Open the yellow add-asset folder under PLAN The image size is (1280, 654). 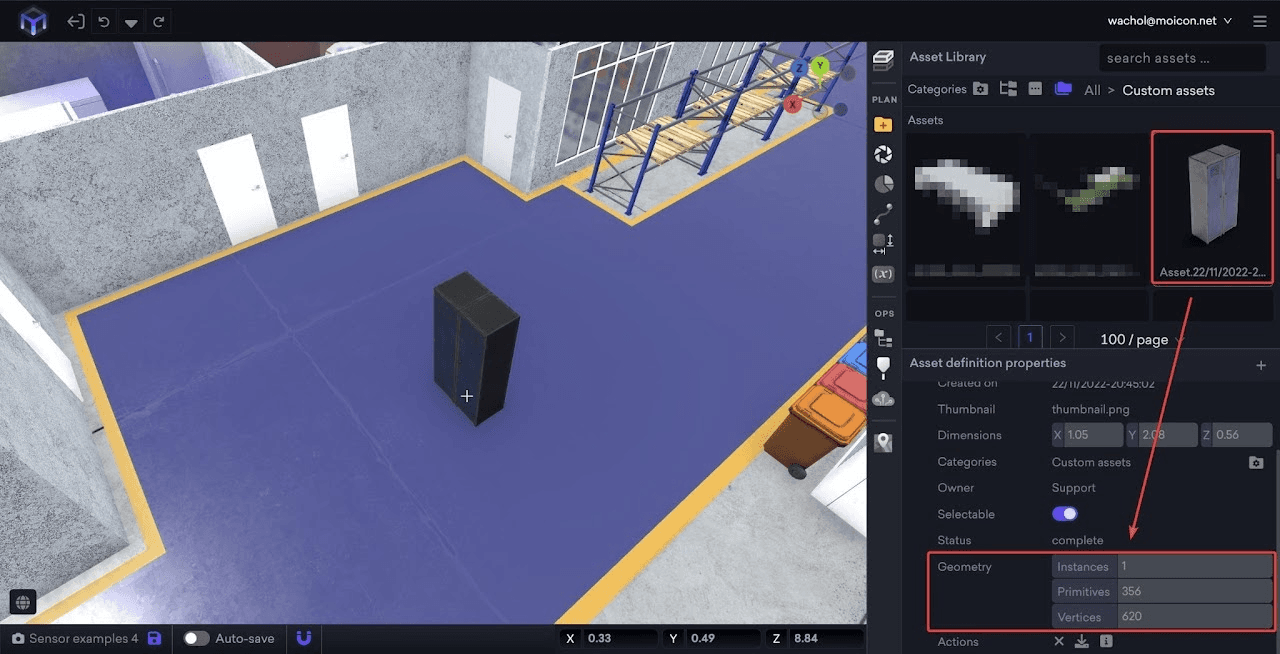883,125
